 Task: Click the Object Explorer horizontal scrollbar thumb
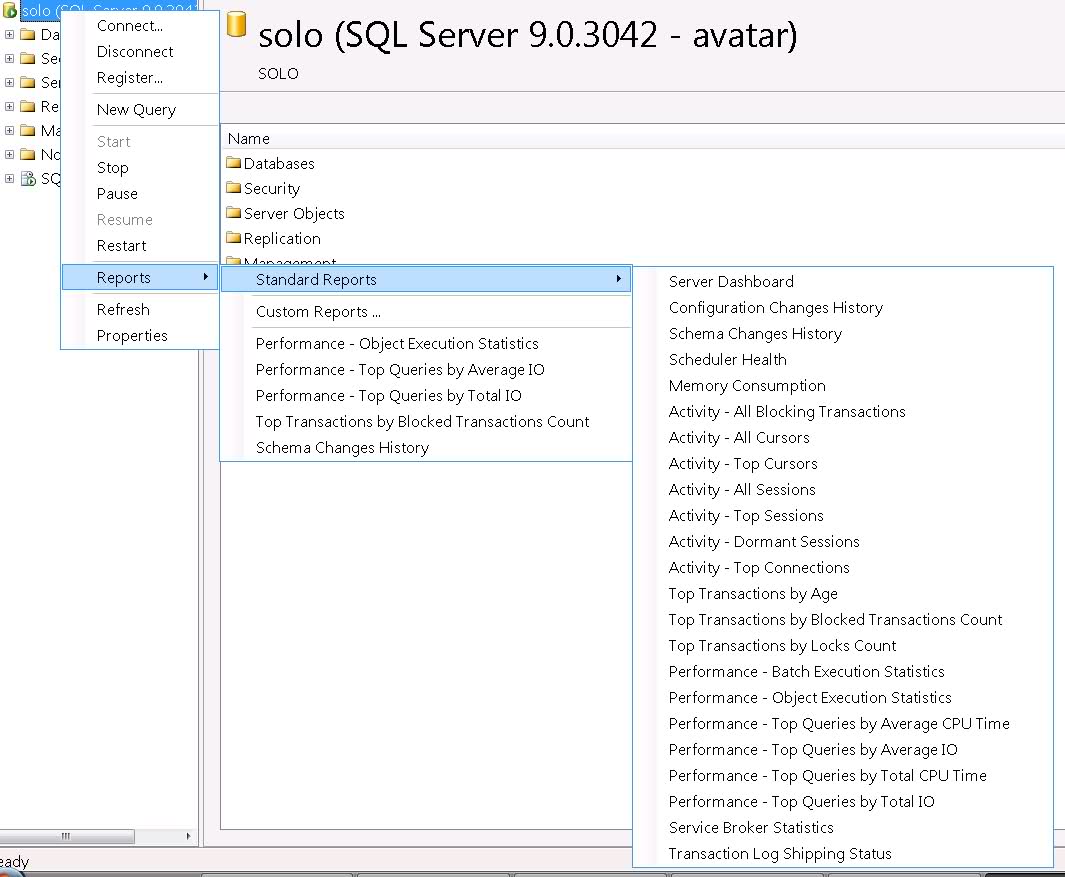point(67,836)
